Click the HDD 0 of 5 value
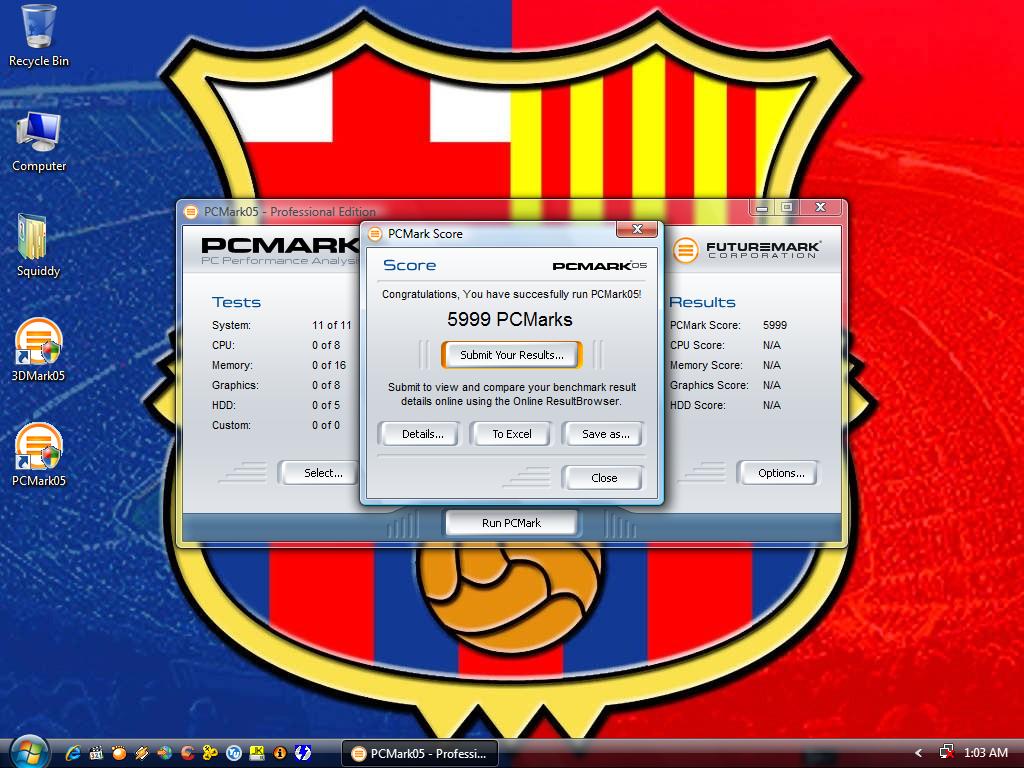 [x=326, y=405]
